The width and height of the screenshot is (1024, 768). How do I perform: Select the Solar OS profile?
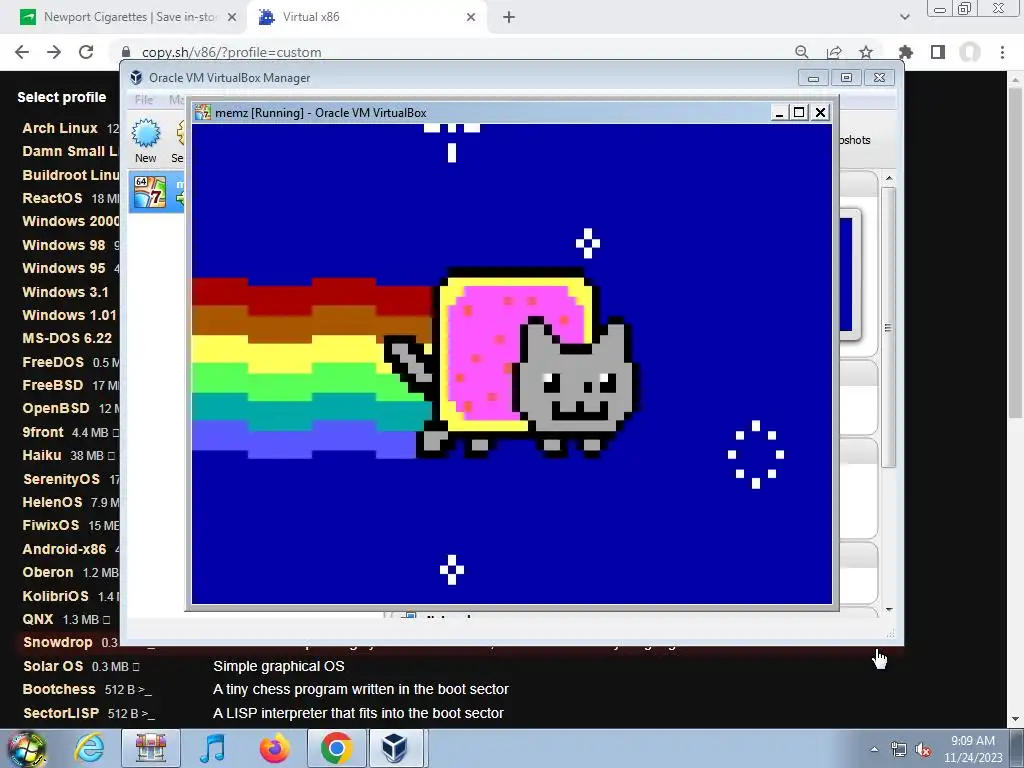pos(53,666)
